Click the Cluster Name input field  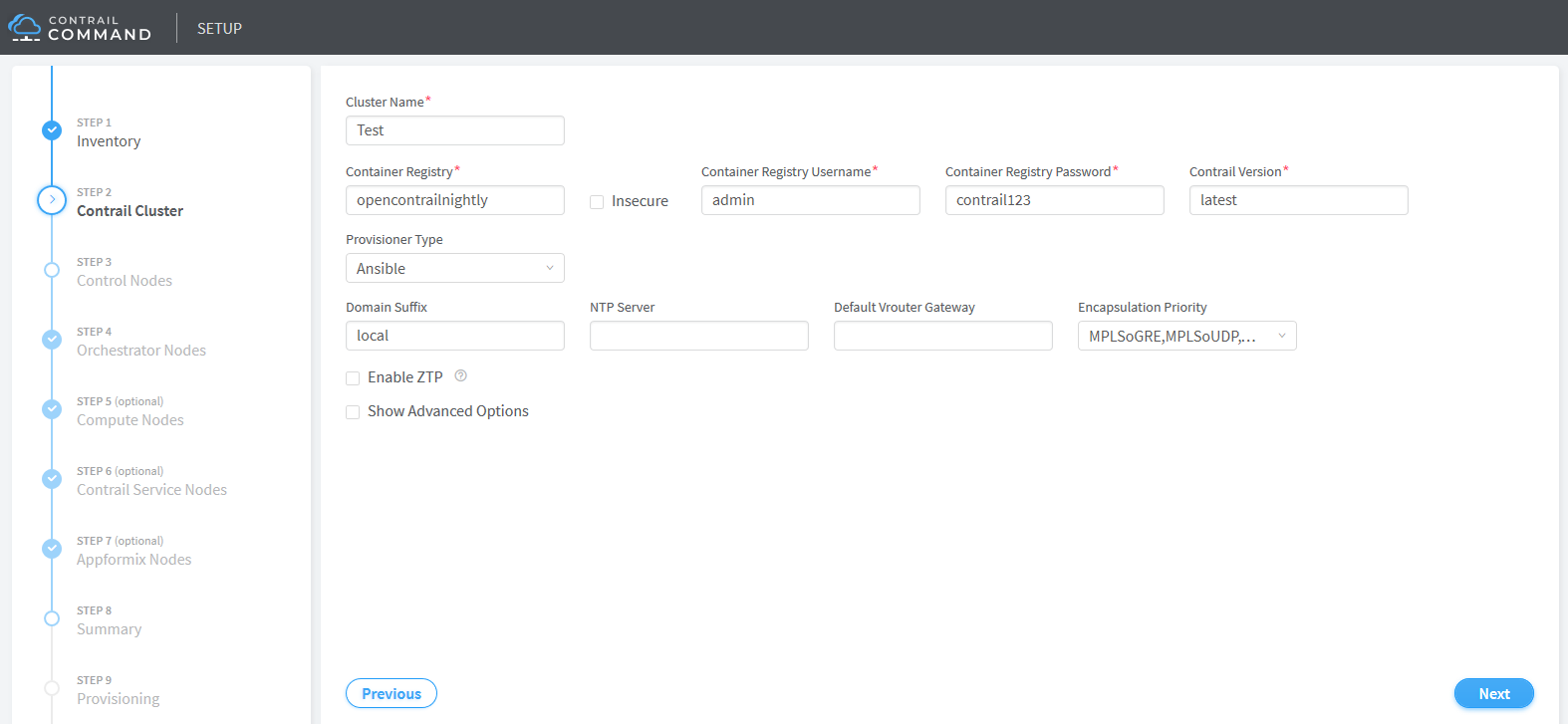point(454,130)
